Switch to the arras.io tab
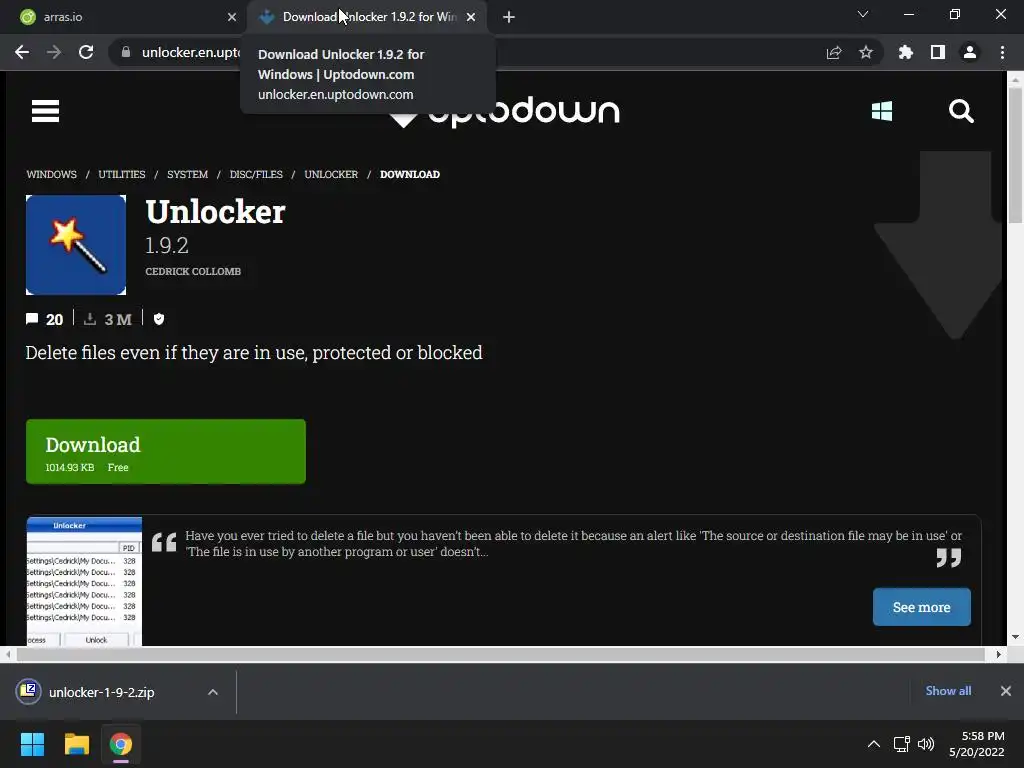 coord(124,17)
